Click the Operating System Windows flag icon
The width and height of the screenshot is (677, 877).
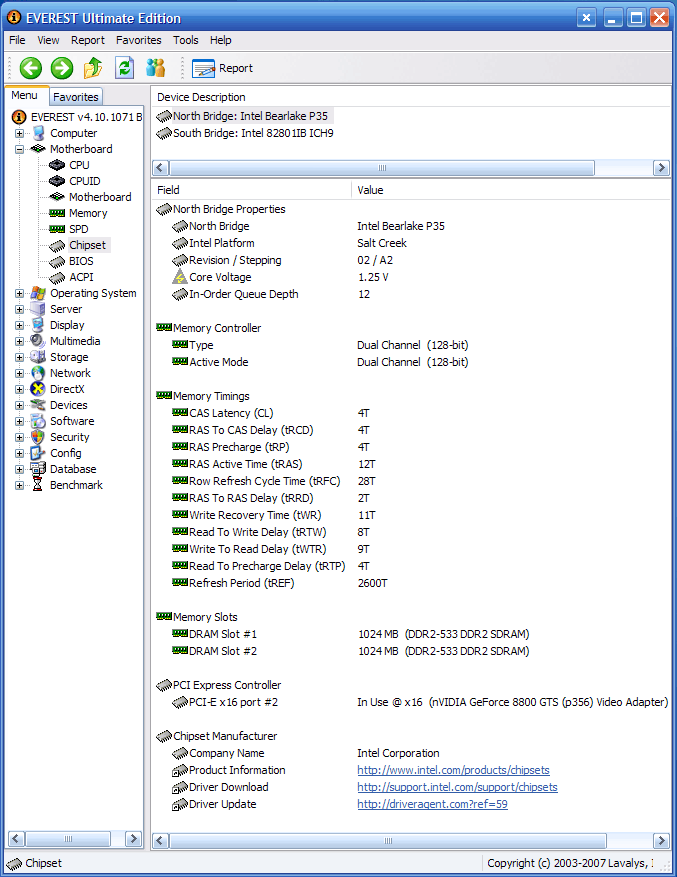coord(38,293)
